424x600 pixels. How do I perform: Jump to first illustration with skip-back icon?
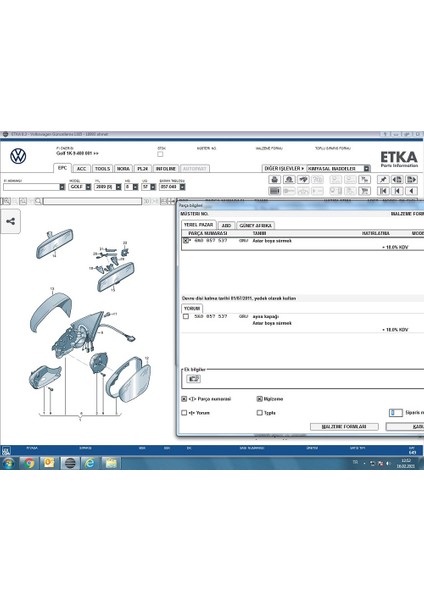(x=383, y=191)
